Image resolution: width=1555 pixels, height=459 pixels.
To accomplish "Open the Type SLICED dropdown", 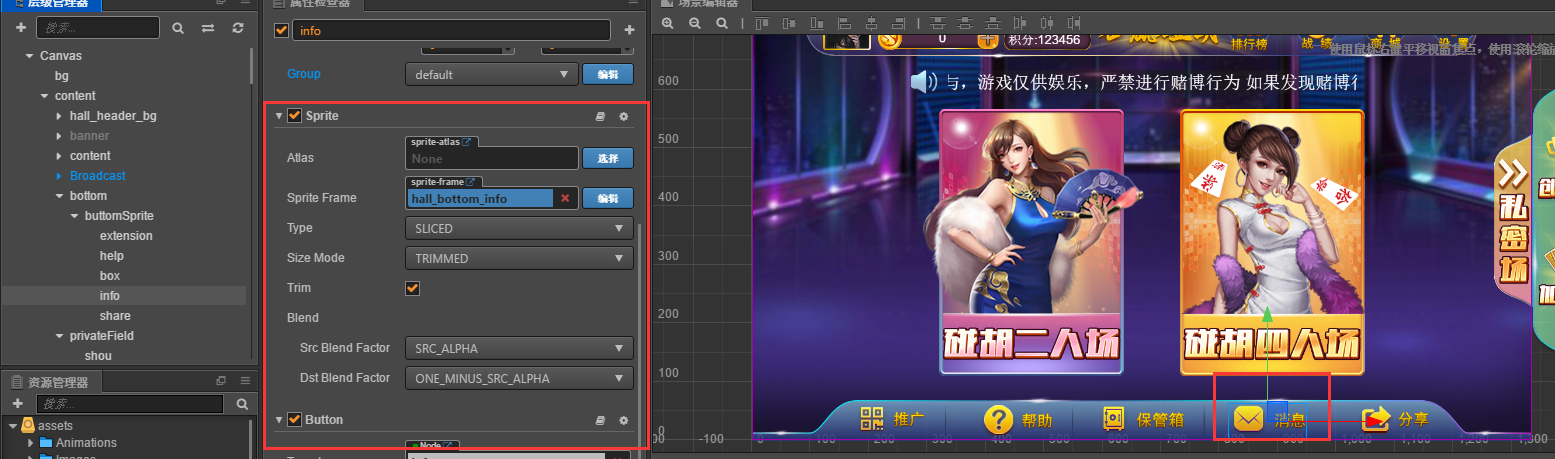I will [519, 228].
